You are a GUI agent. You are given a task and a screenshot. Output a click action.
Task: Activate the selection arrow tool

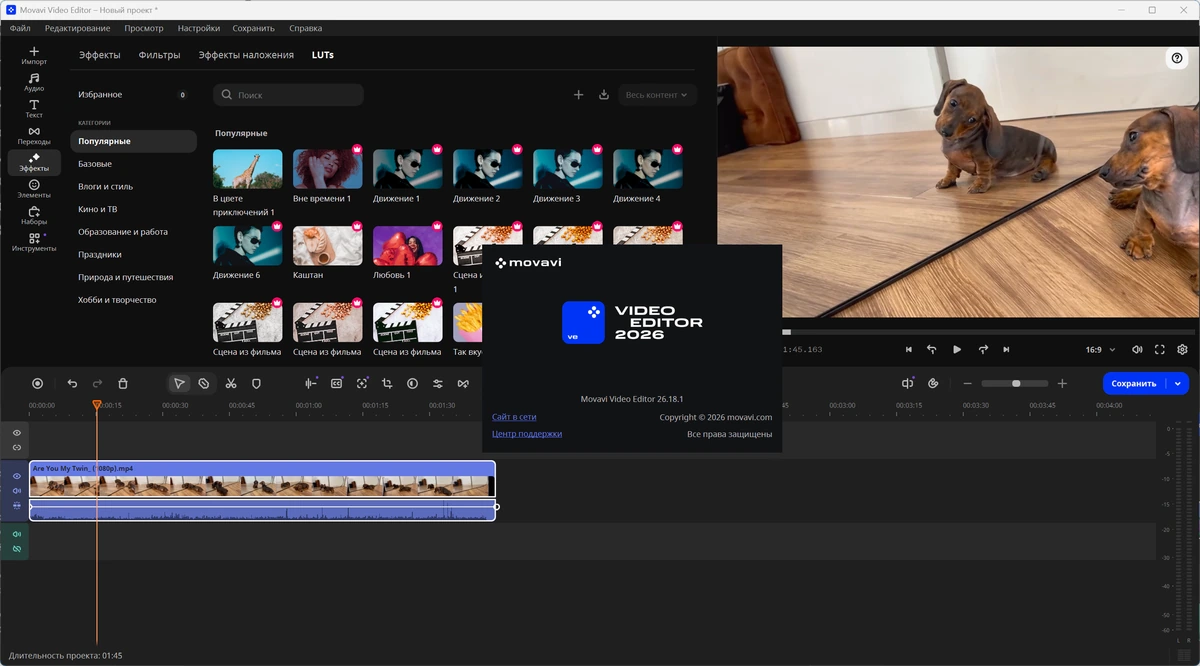point(179,383)
